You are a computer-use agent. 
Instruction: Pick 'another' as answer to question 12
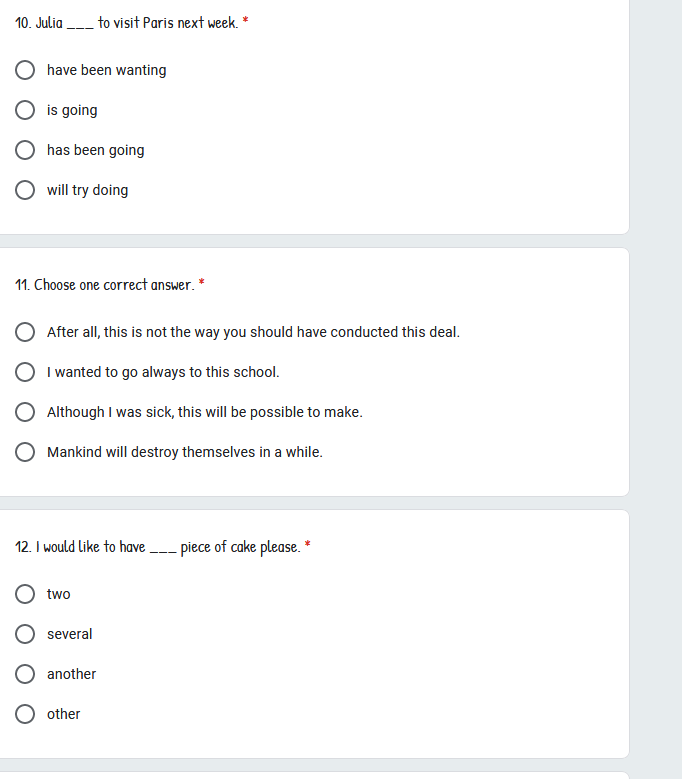(x=25, y=674)
